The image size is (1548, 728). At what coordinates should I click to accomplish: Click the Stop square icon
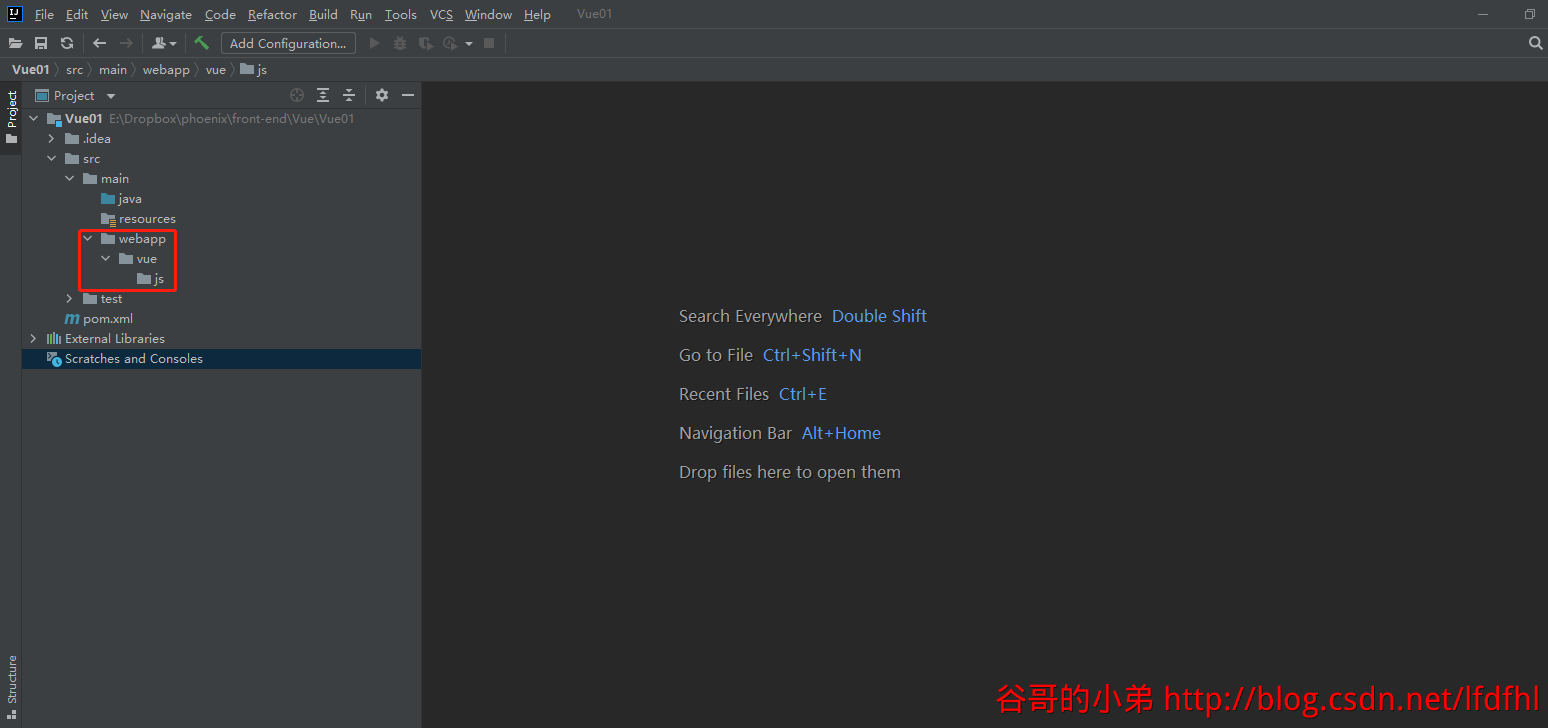489,43
